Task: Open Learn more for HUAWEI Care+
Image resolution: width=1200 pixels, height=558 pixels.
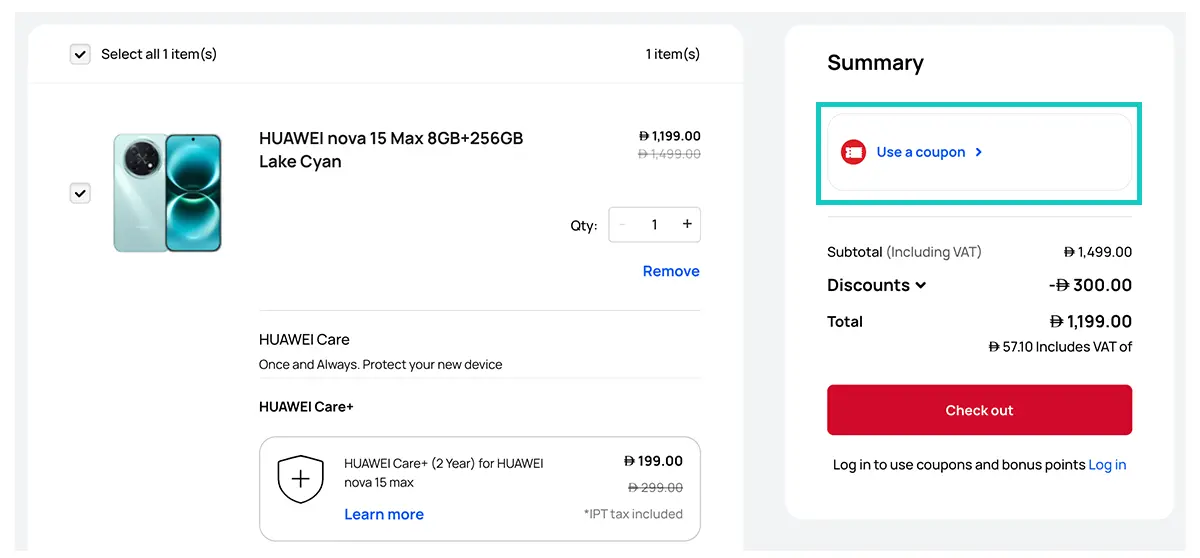Action: click(x=384, y=514)
